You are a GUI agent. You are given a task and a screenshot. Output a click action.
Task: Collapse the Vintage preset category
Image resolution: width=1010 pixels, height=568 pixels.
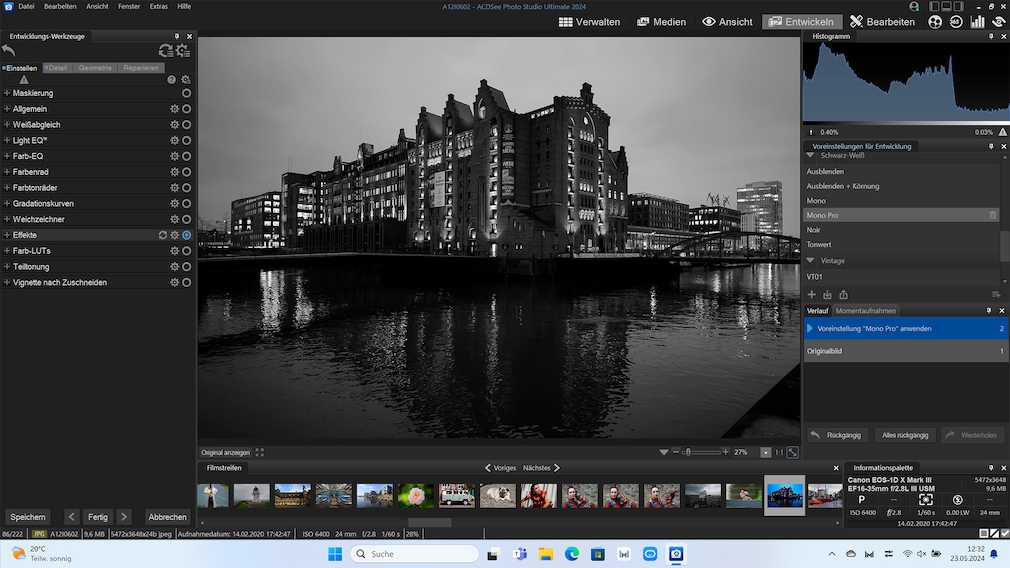(x=811, y=261)
